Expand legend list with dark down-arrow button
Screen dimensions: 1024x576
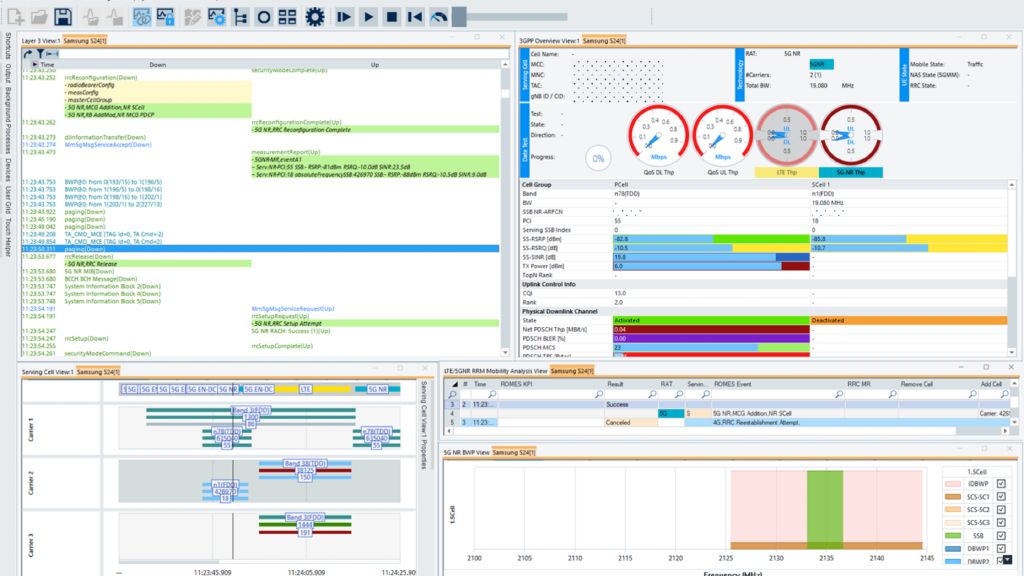pyautogui.click(x=1008, y=560)
